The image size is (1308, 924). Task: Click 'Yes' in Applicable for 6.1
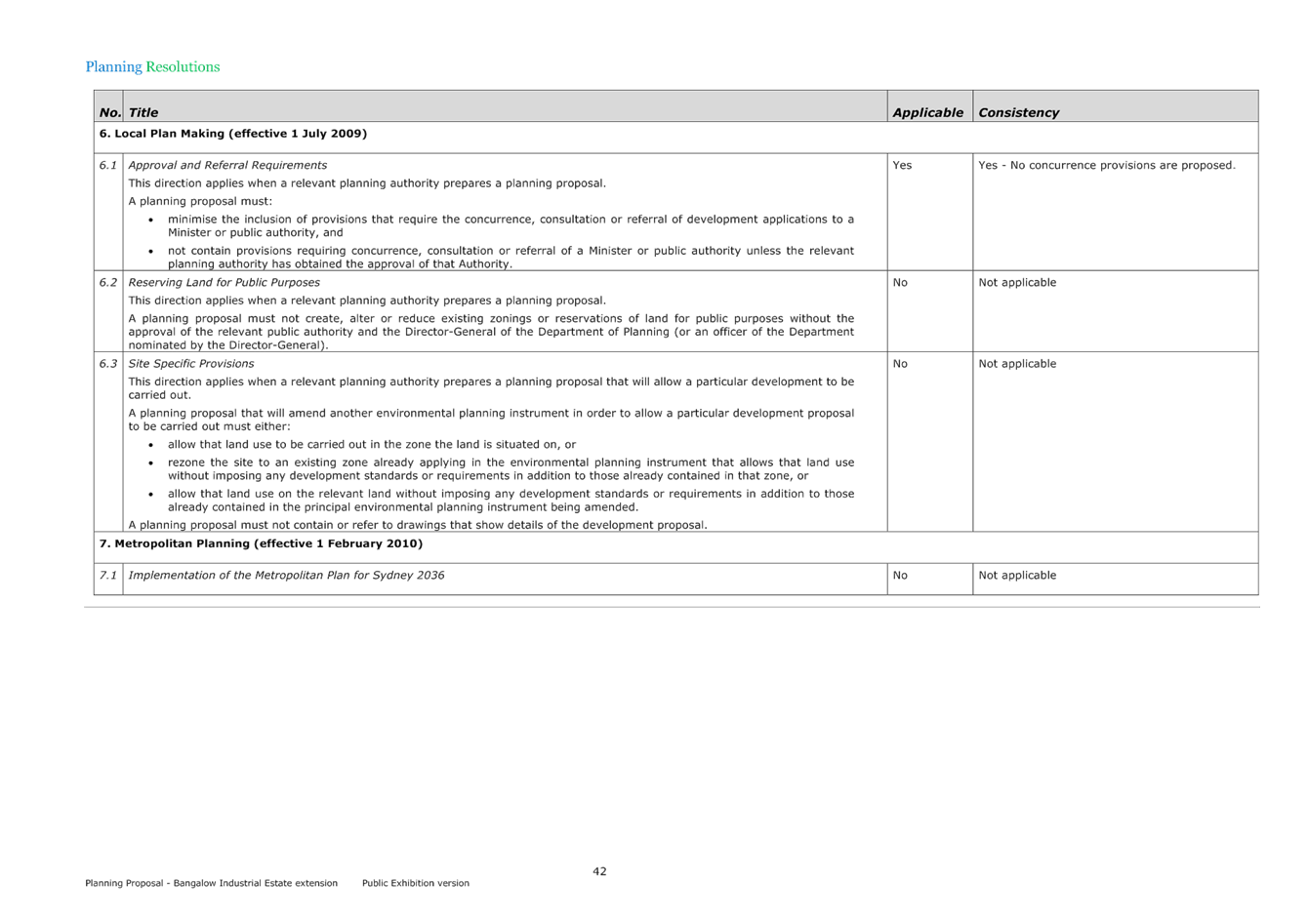(x=902, y=165)
